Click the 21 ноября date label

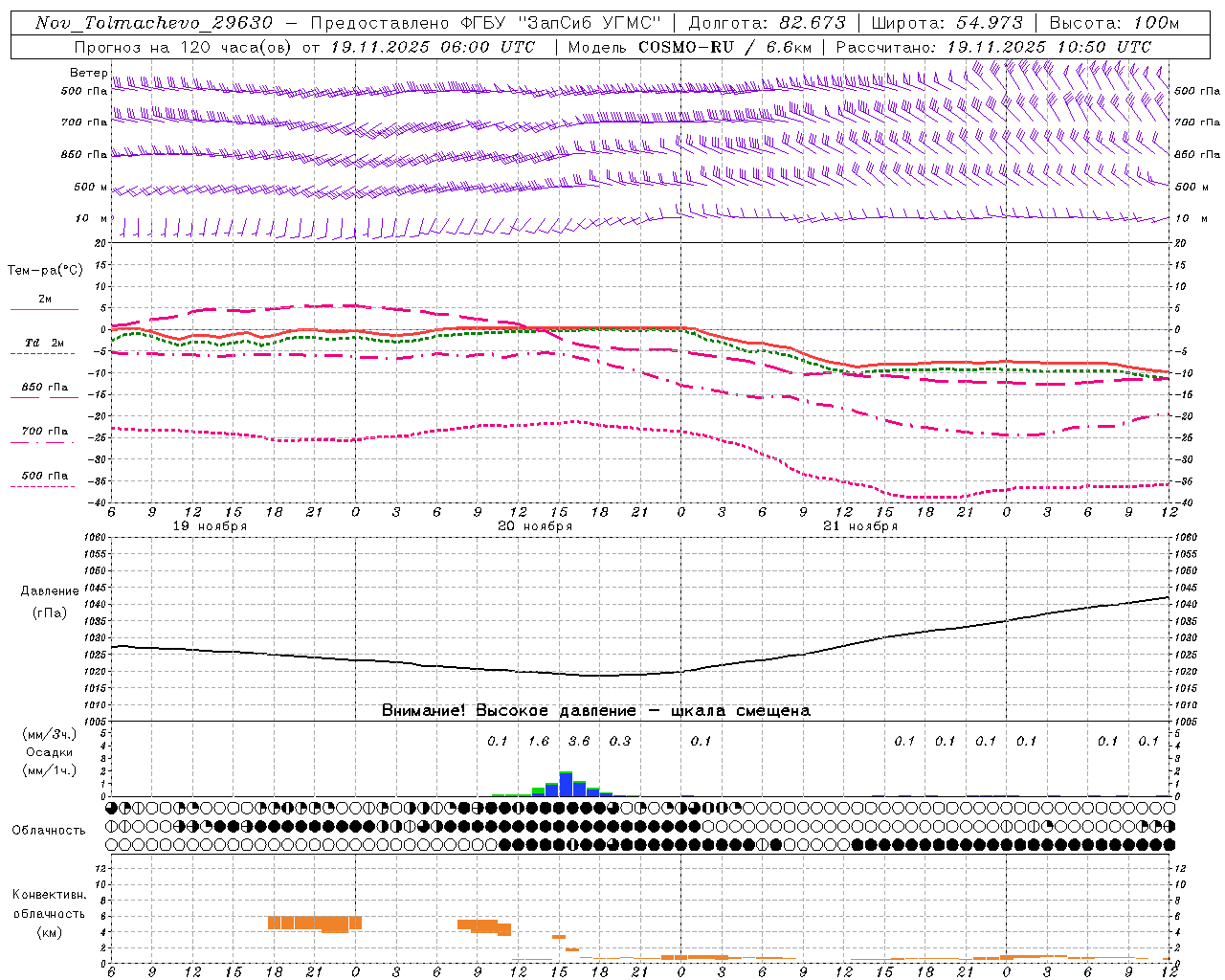pyautogui.click(x=860, y=526)
